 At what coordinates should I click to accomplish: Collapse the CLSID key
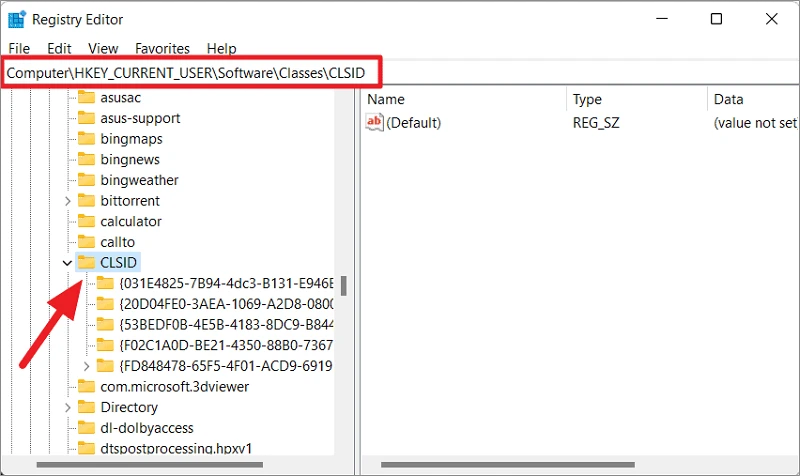point(67,263)
